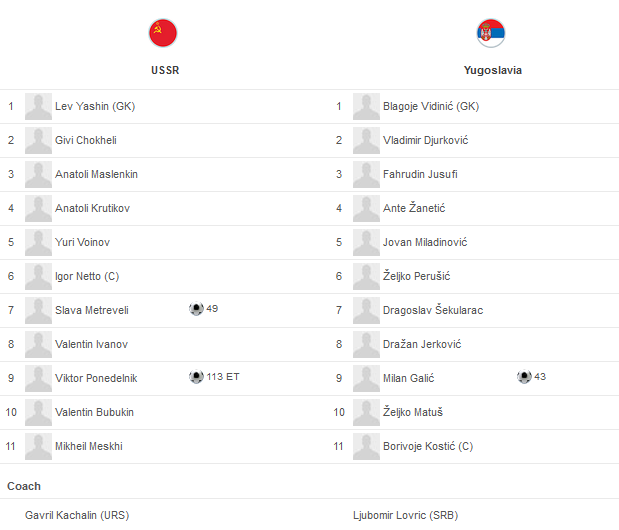Select player Dražan Jerković
Viewport: 619px width, 530px height.
tap(424, 344)
